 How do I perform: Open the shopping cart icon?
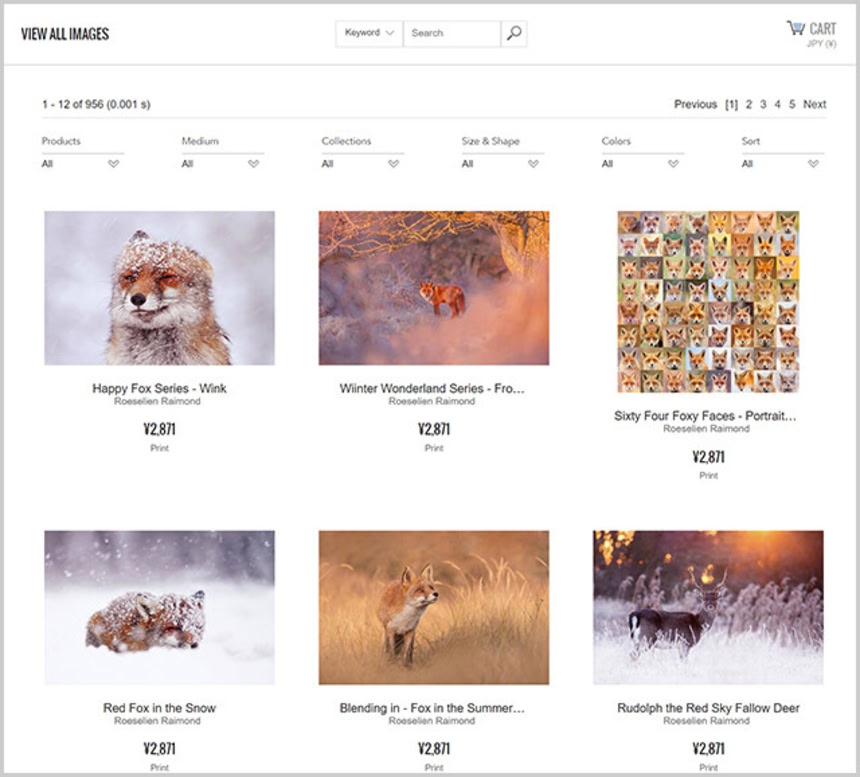pos(796,28)
